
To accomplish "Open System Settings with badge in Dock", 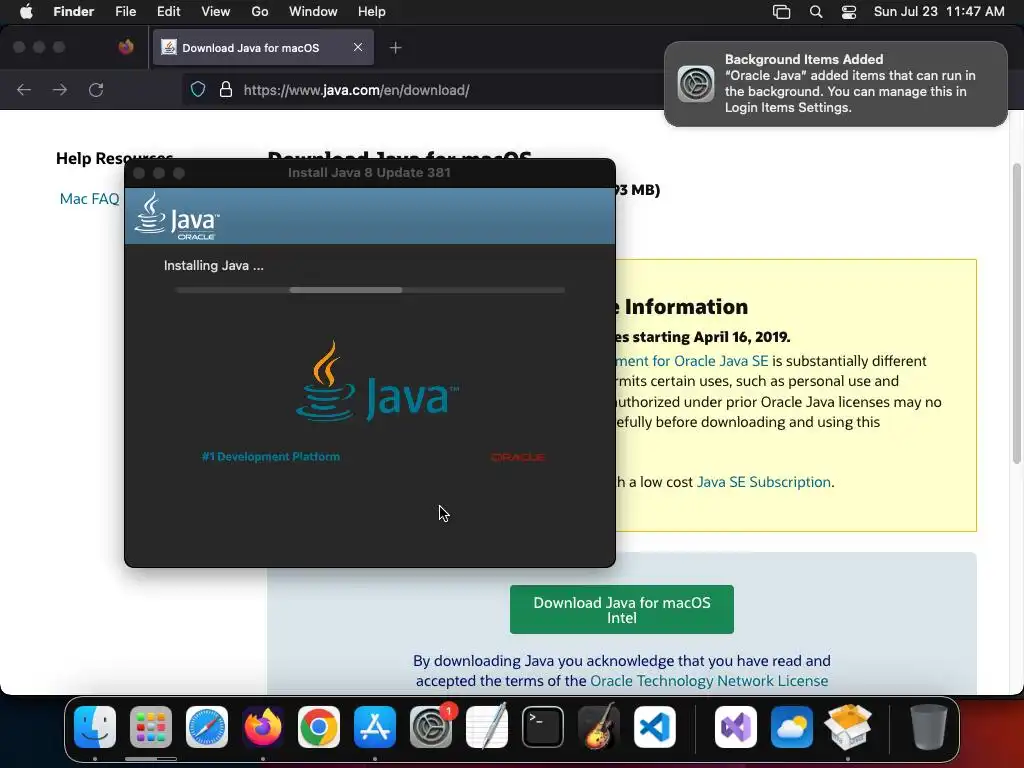I will coord(431,727).
